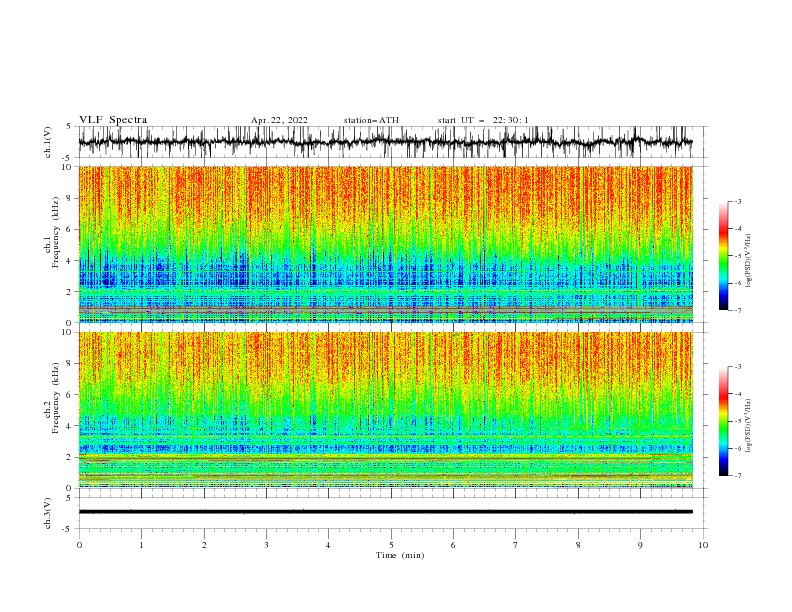The width and height of the screenshot is (792, 612).
Task: Click ch.2 color scale label 'log(PSD)(V²/Hz)'
Action: [748, 425]
